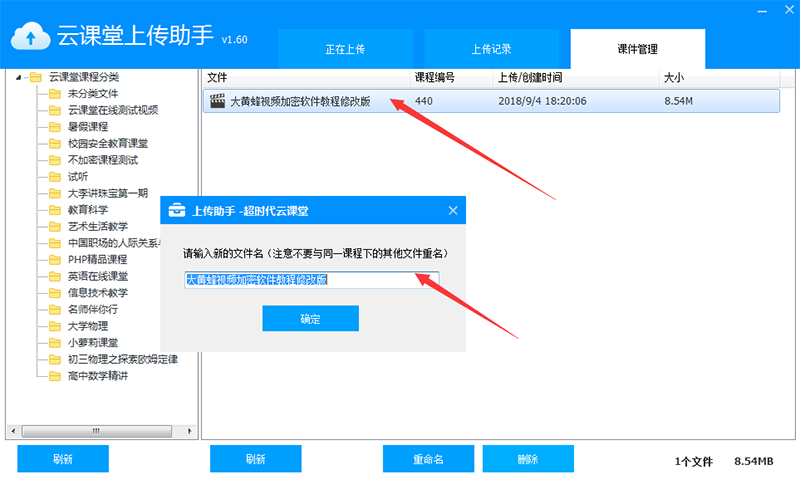Click 刷新 button under file list
Viewport: 800px width, 489px height.
point(256,459)
